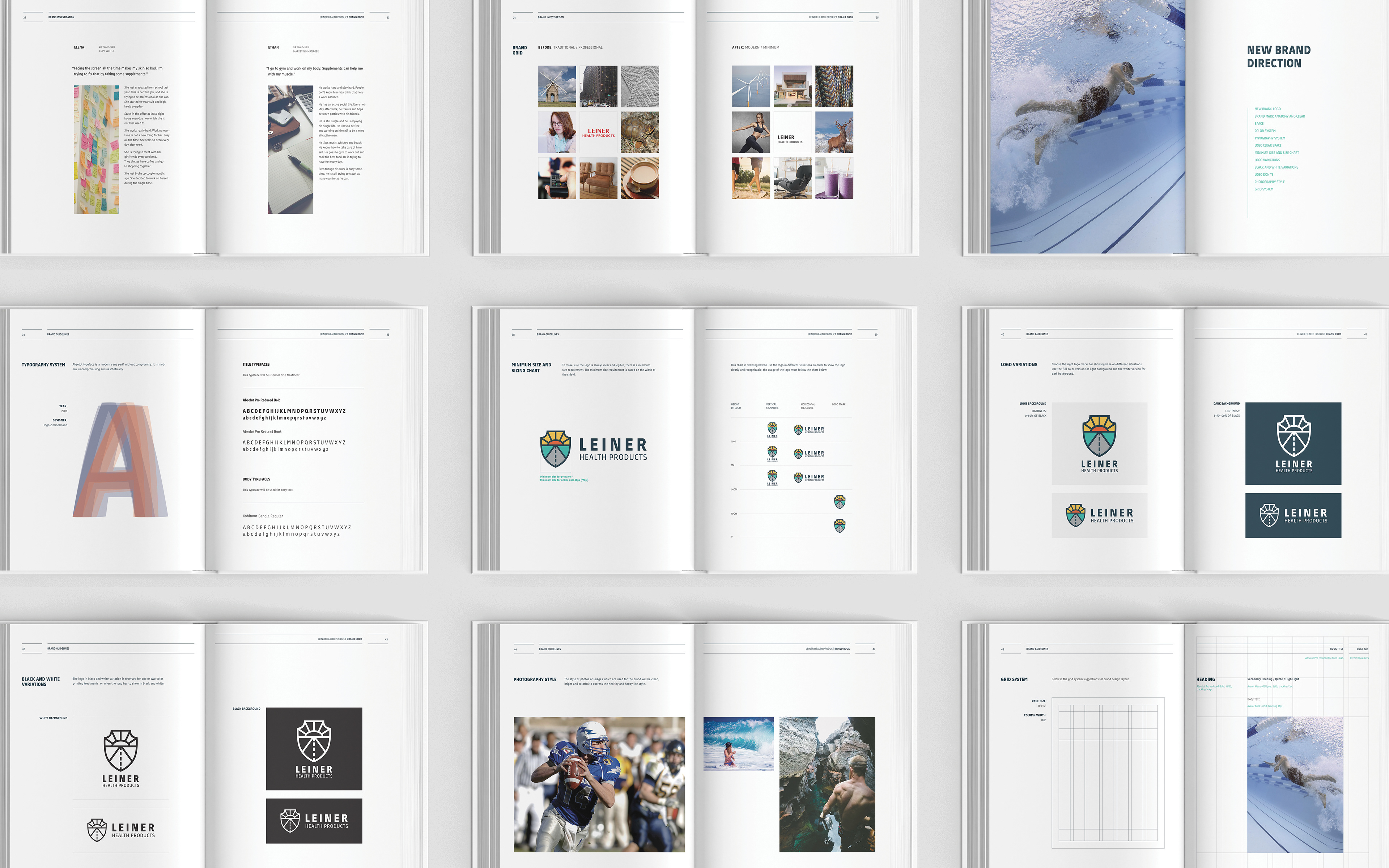Image resolution: width=1389 pixels, height=868 pixels.
Task: Click the ETHAN persona name
Action: coord(273,48)
